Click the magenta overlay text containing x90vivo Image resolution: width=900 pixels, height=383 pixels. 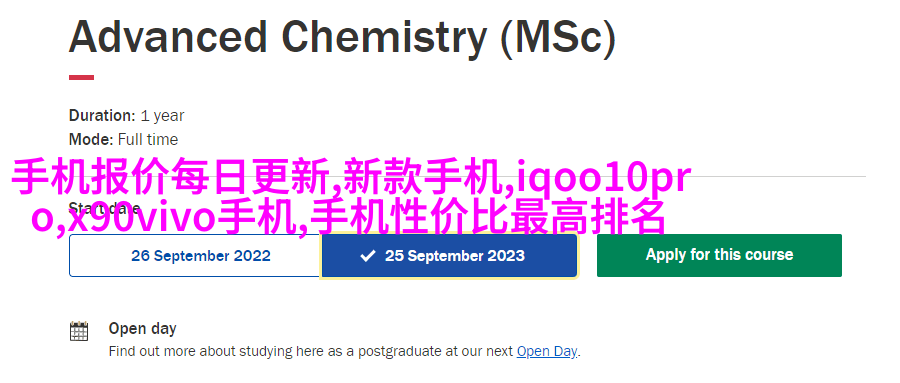pos(349,218)
